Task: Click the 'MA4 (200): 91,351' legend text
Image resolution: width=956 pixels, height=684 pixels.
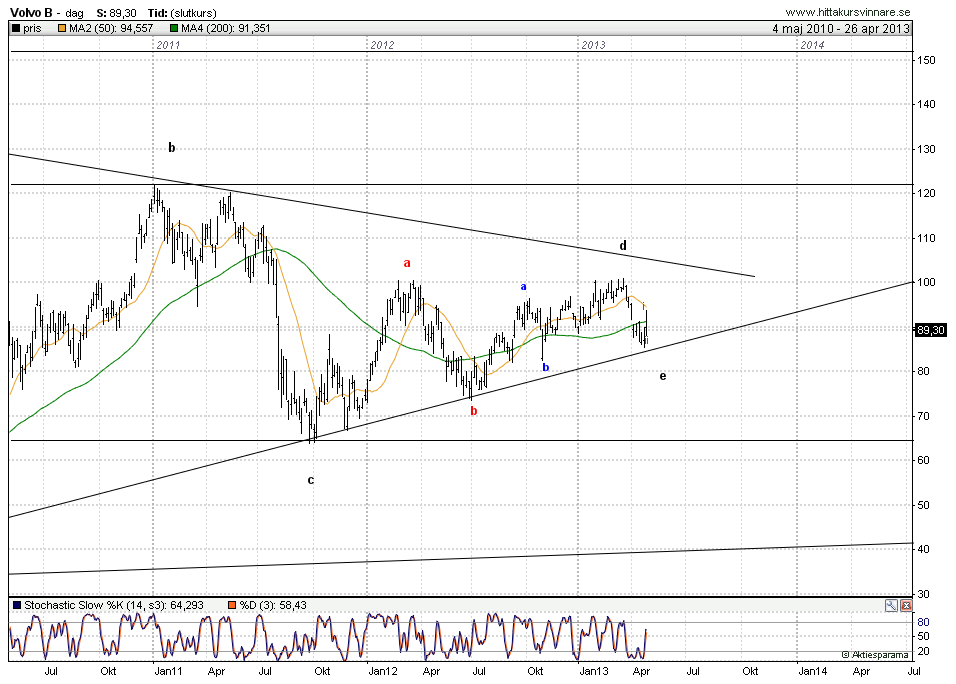Action: click(x=226, y=28)
